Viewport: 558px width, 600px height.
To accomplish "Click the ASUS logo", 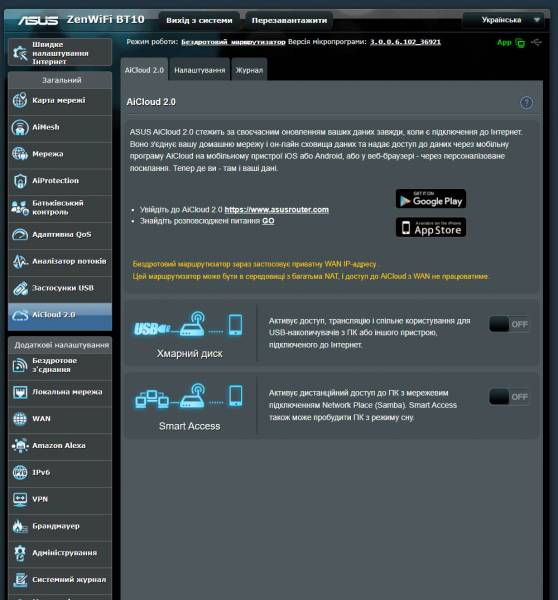I will pos(38,20).
